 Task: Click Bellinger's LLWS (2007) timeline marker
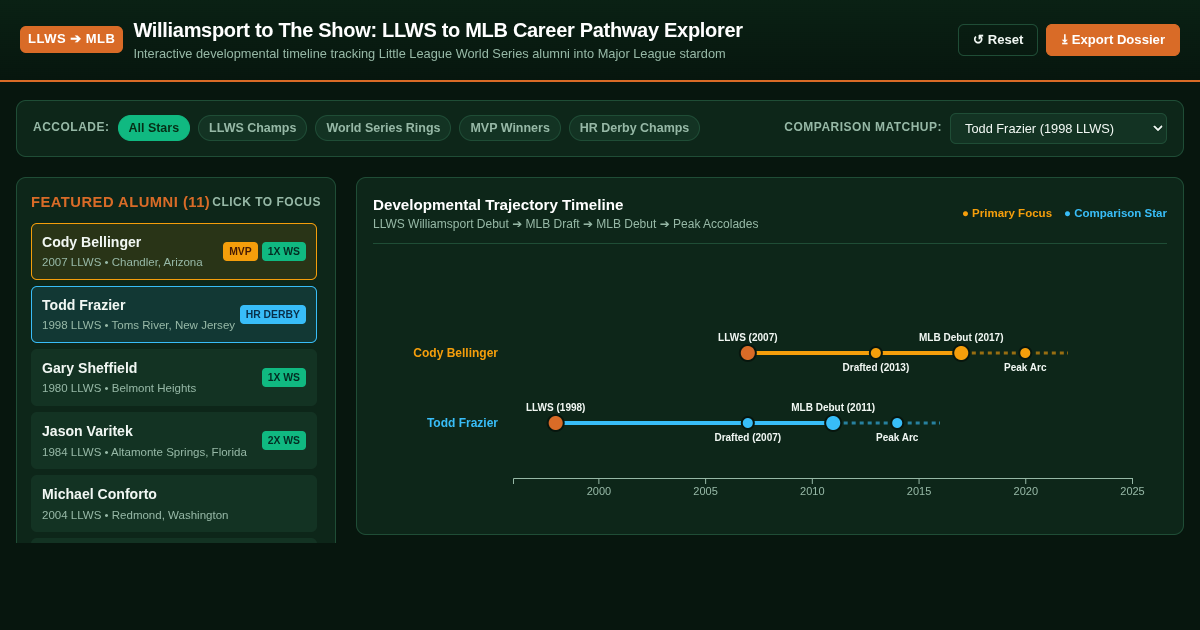pos(748,353)
